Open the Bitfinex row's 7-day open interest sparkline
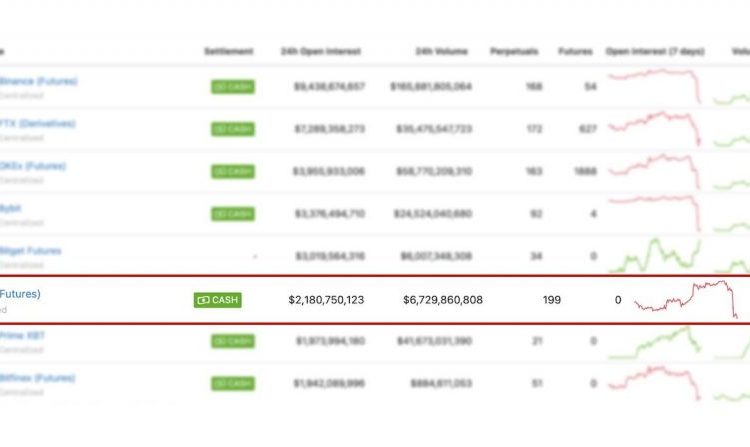 click(654, 383)
